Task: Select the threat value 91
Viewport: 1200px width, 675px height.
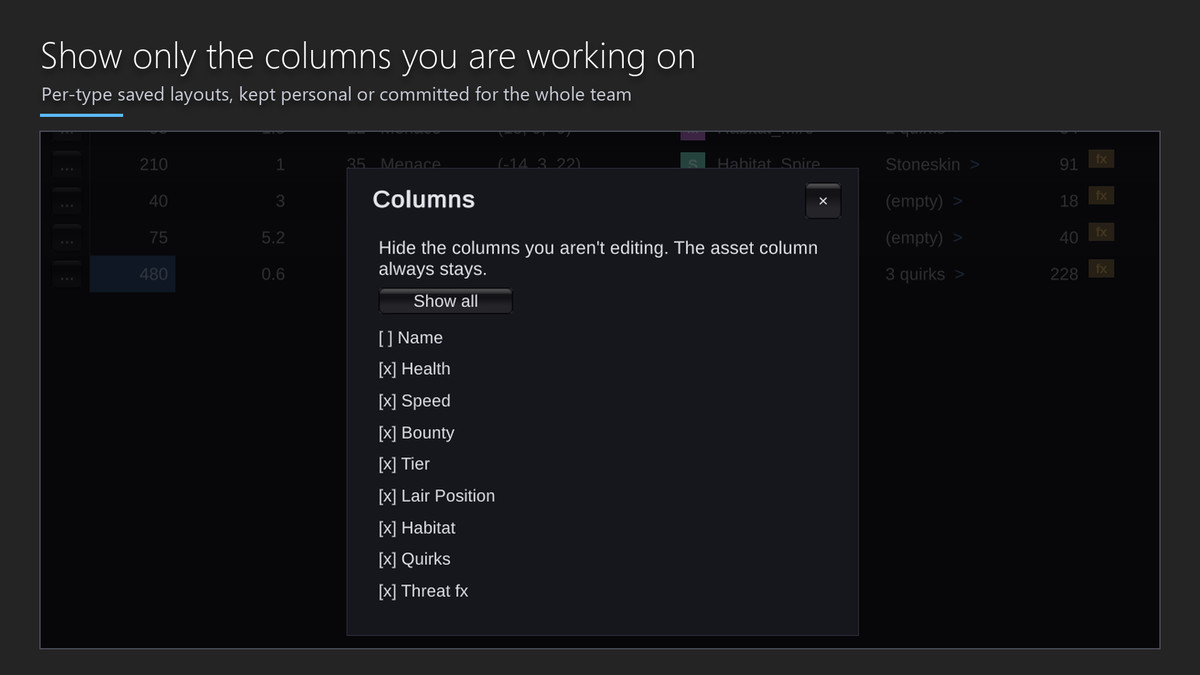Action: coord(1069,165)
